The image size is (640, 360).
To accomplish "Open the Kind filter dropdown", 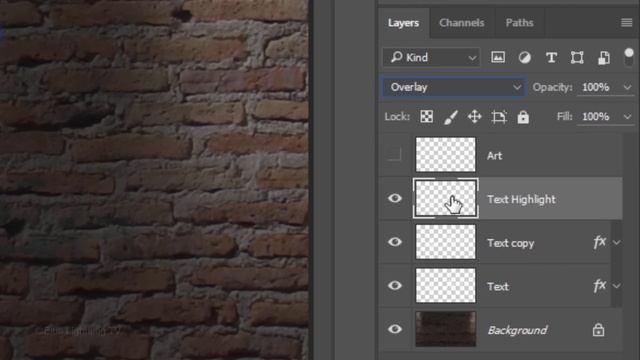I will pos(431,57).
